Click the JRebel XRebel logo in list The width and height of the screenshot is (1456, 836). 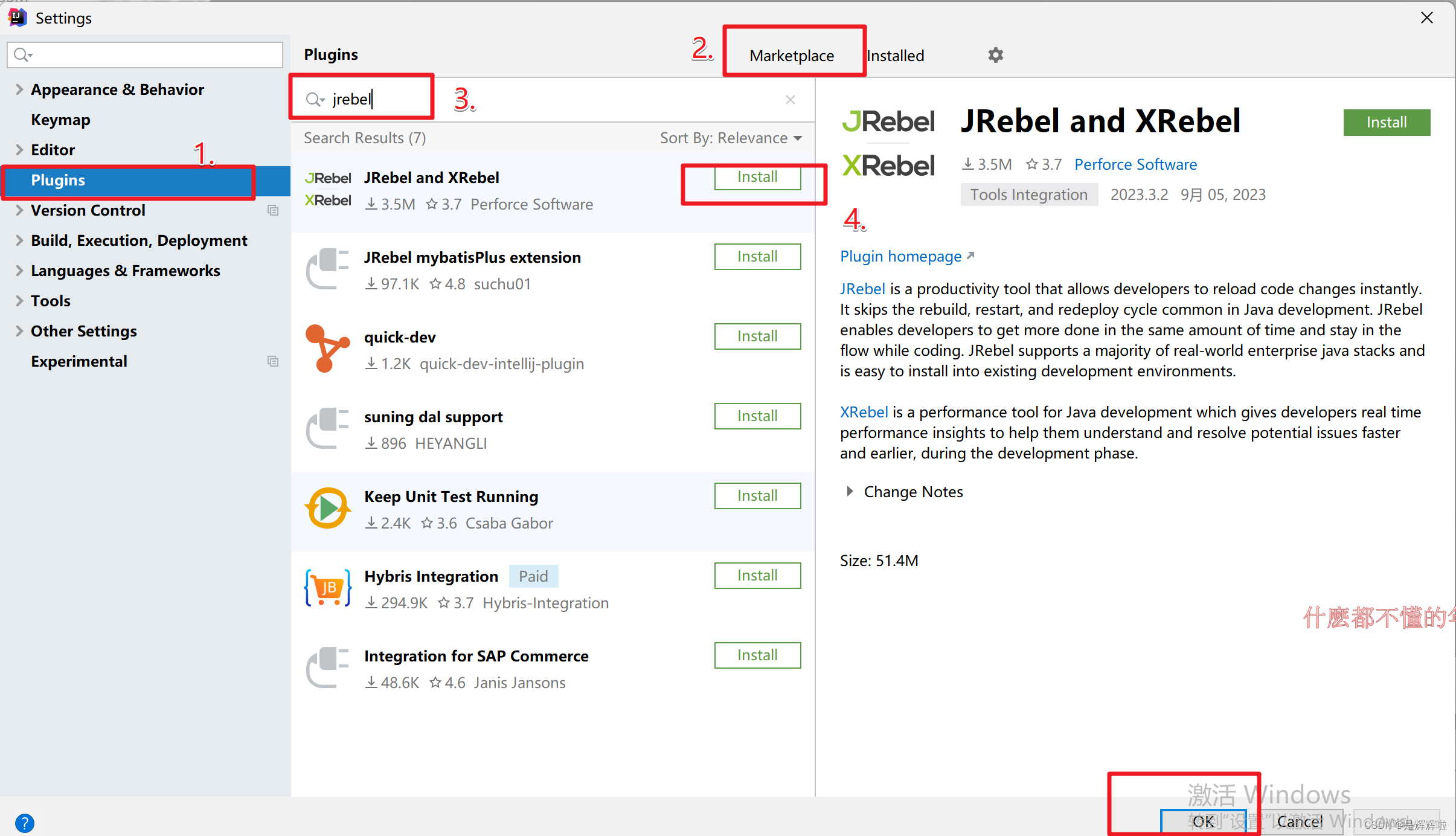[x=327, y=189]
